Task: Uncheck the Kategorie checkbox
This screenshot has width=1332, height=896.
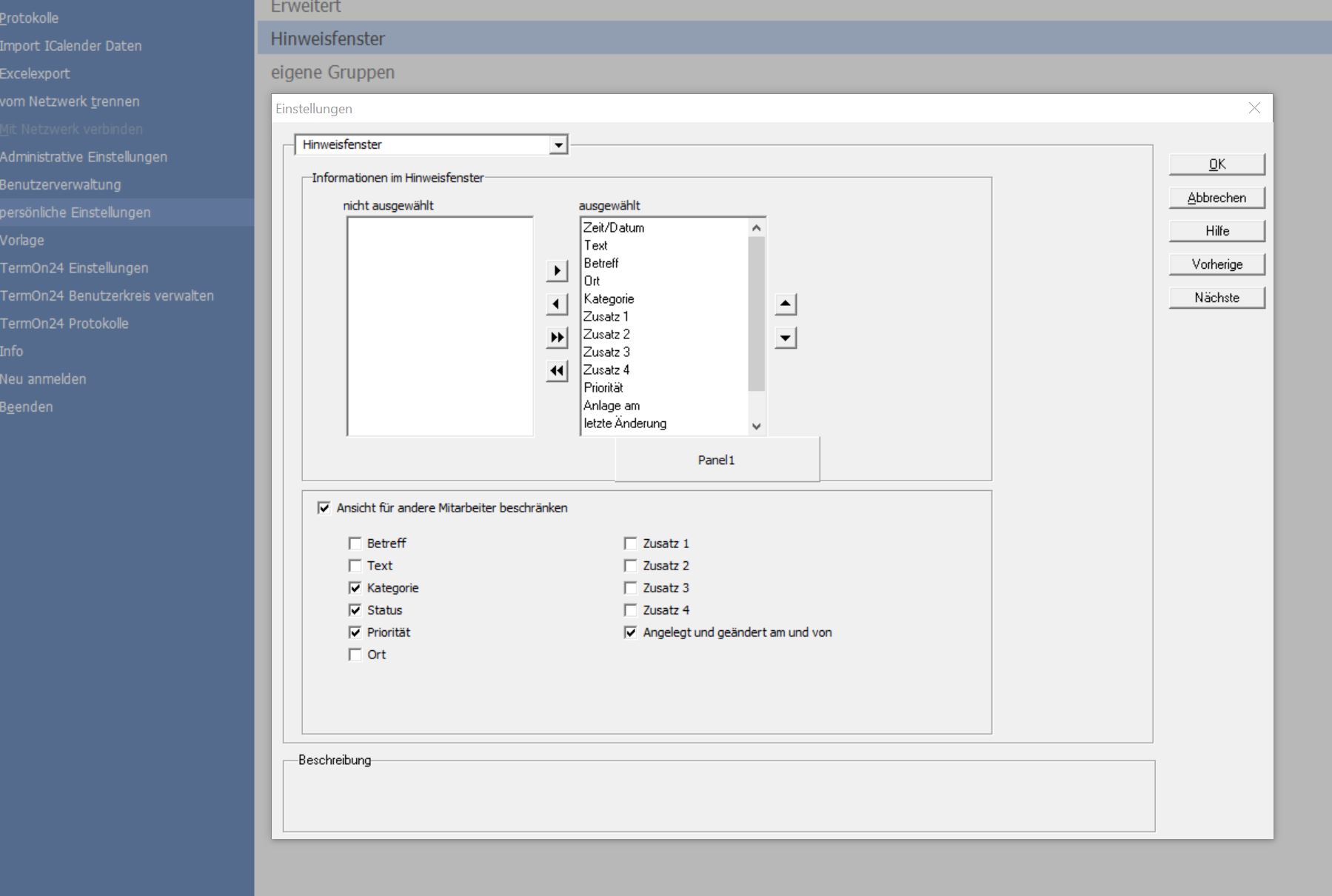Action: point(355,588)
